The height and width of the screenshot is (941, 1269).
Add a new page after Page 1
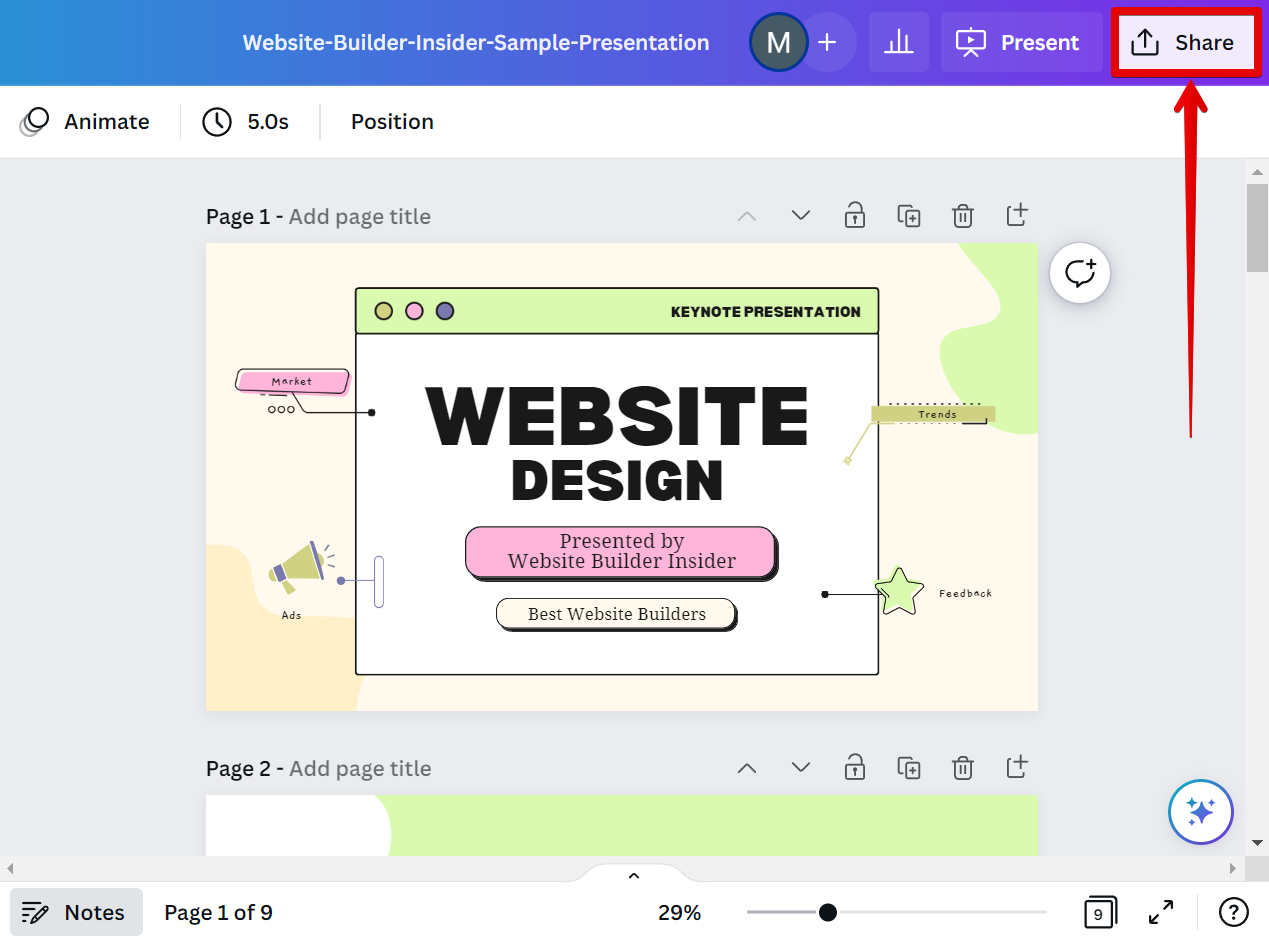[1016, 216]
